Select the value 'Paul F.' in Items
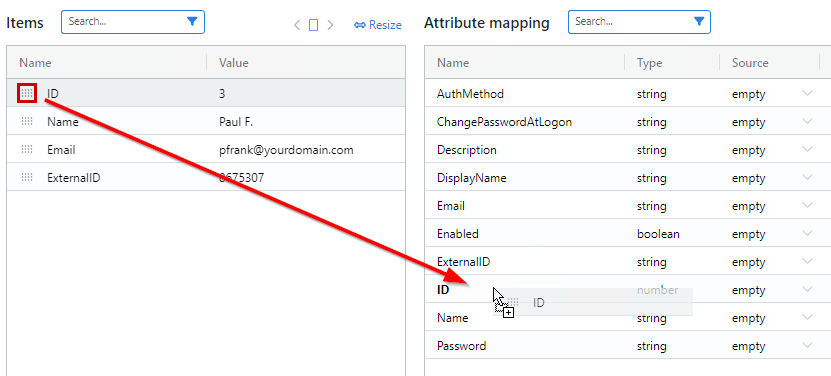This screenshot has width=831, height=376. pos(236,122)
